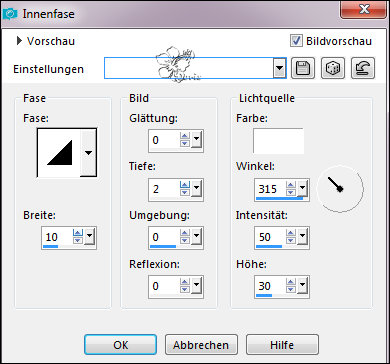Decrease Intensität with down spinner

click(x=291, y=241)
